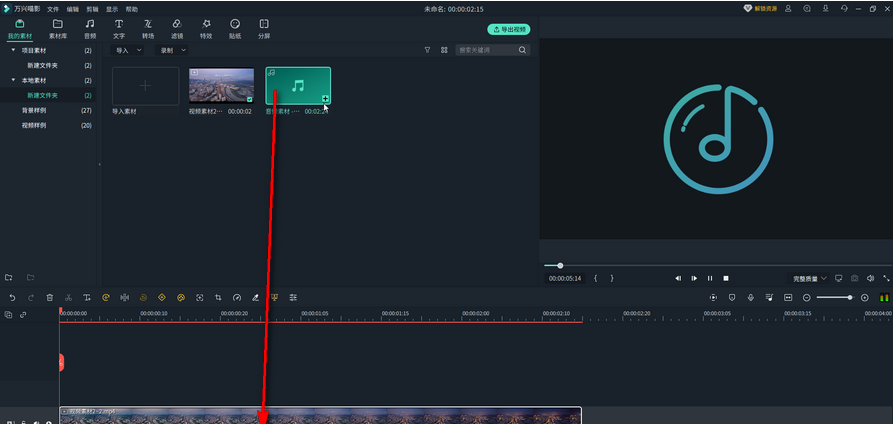Click plus badge on audio clip thumbnail
The image size is (893, 424).
tap(325, 99)
